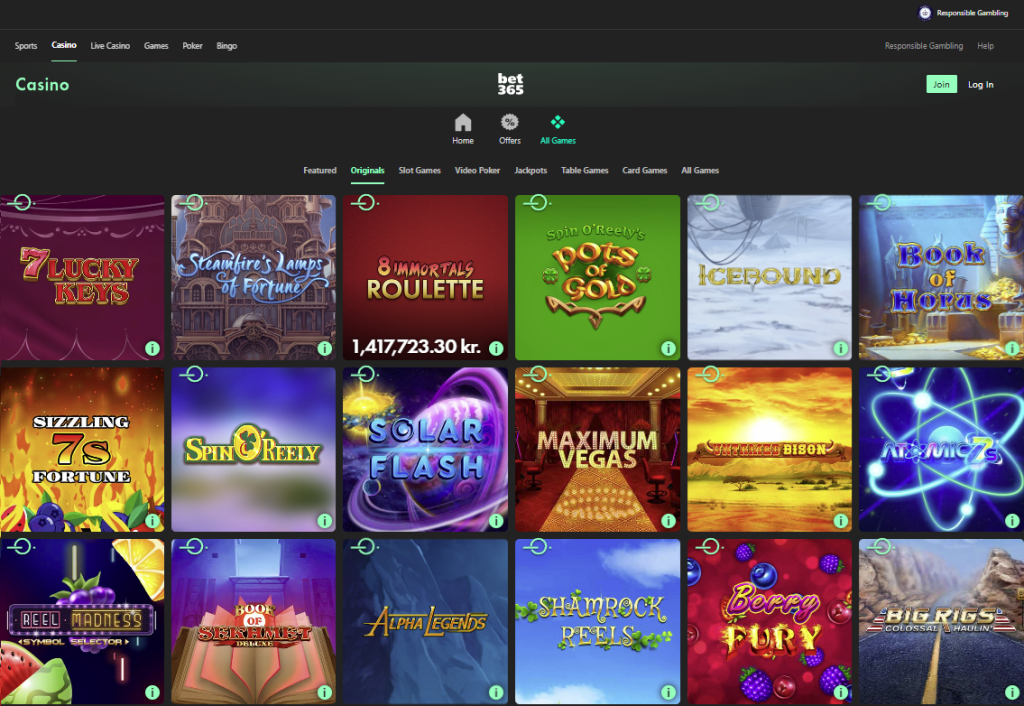
Task: Click the bet365 logo
Action: pos(511,83)
